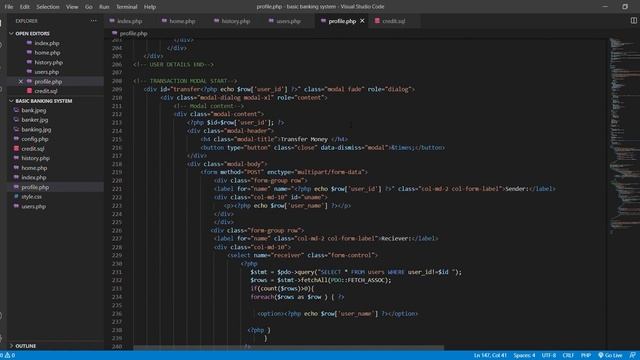
Task: Click the CRLF line ending item
Action: [x=568, y=355]
